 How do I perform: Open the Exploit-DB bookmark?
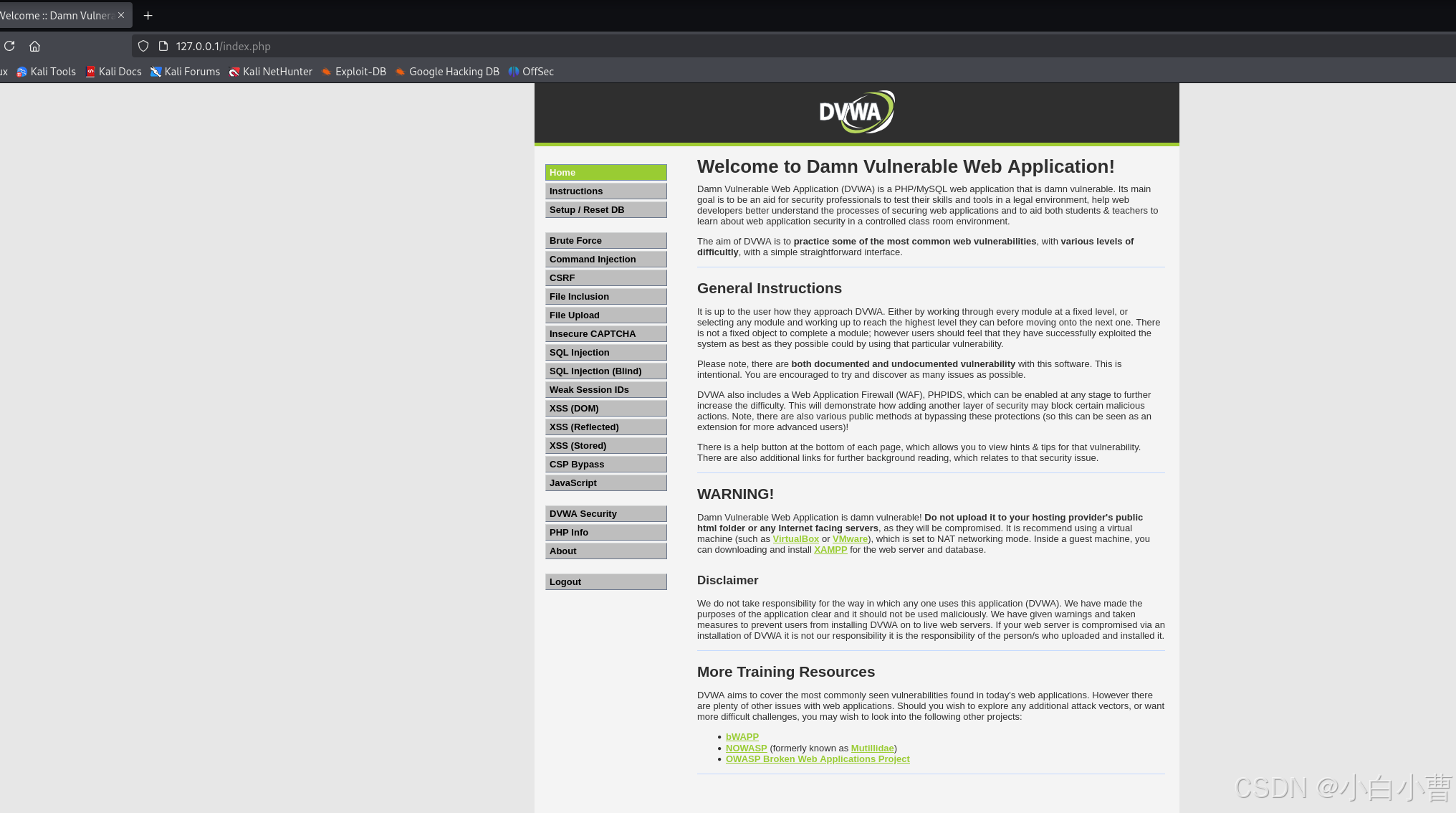coord(354,72)
